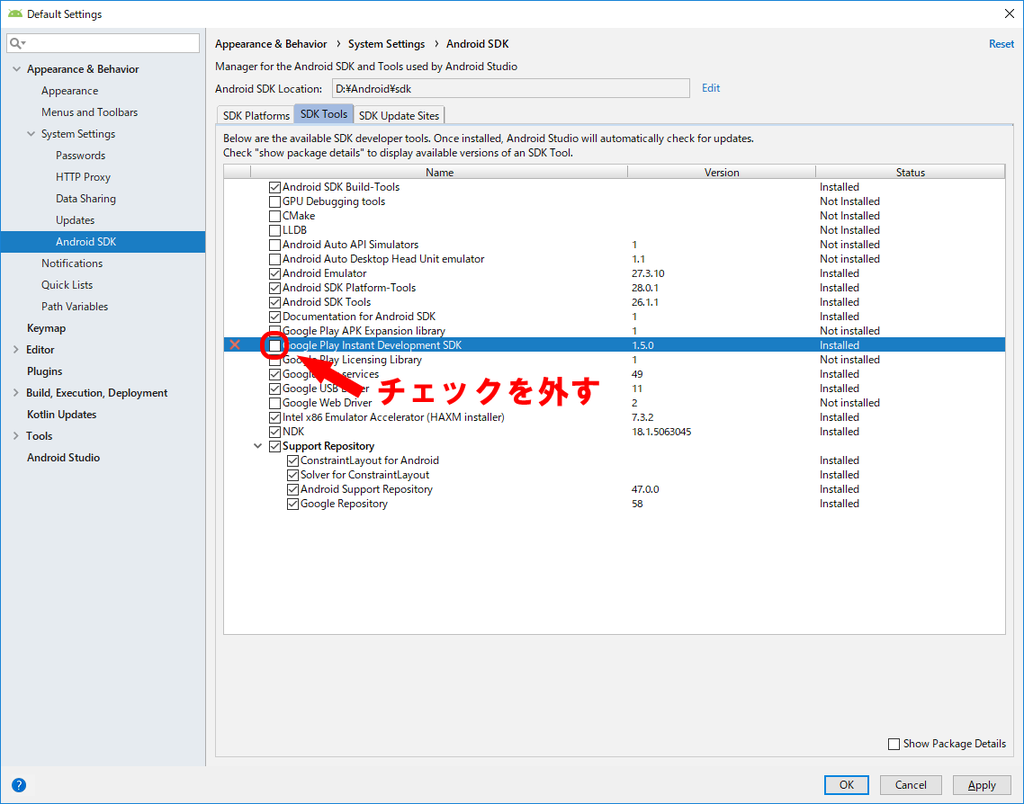Screen dimensions: 1024x804
Task: Select Keymap in the sidebar
Action: click(x=46, y=328)
